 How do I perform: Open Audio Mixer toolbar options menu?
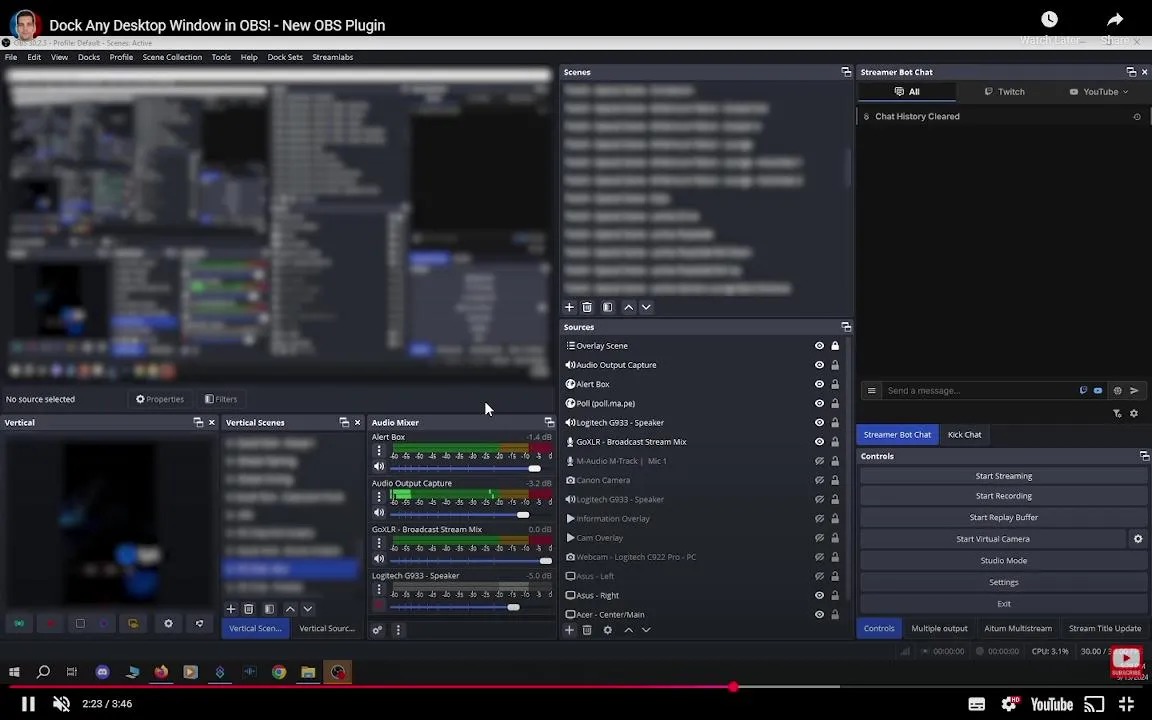pos(398,630)
